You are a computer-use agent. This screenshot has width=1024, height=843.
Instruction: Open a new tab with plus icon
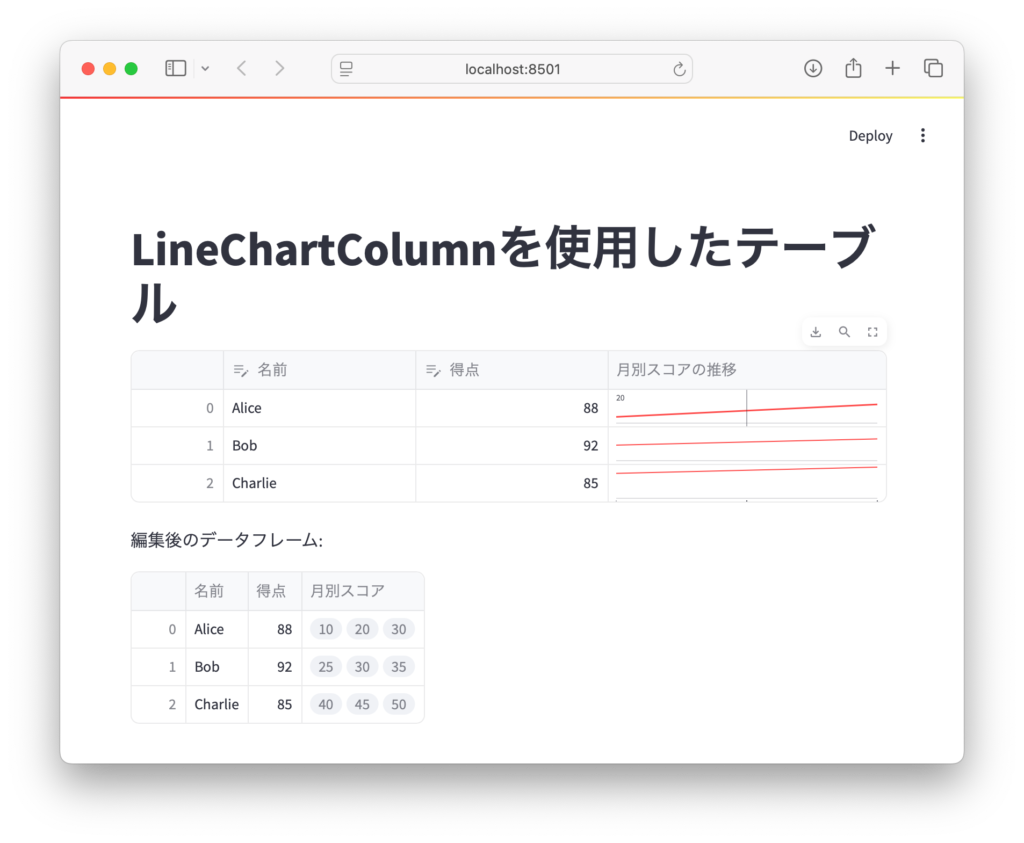(892, 68)
